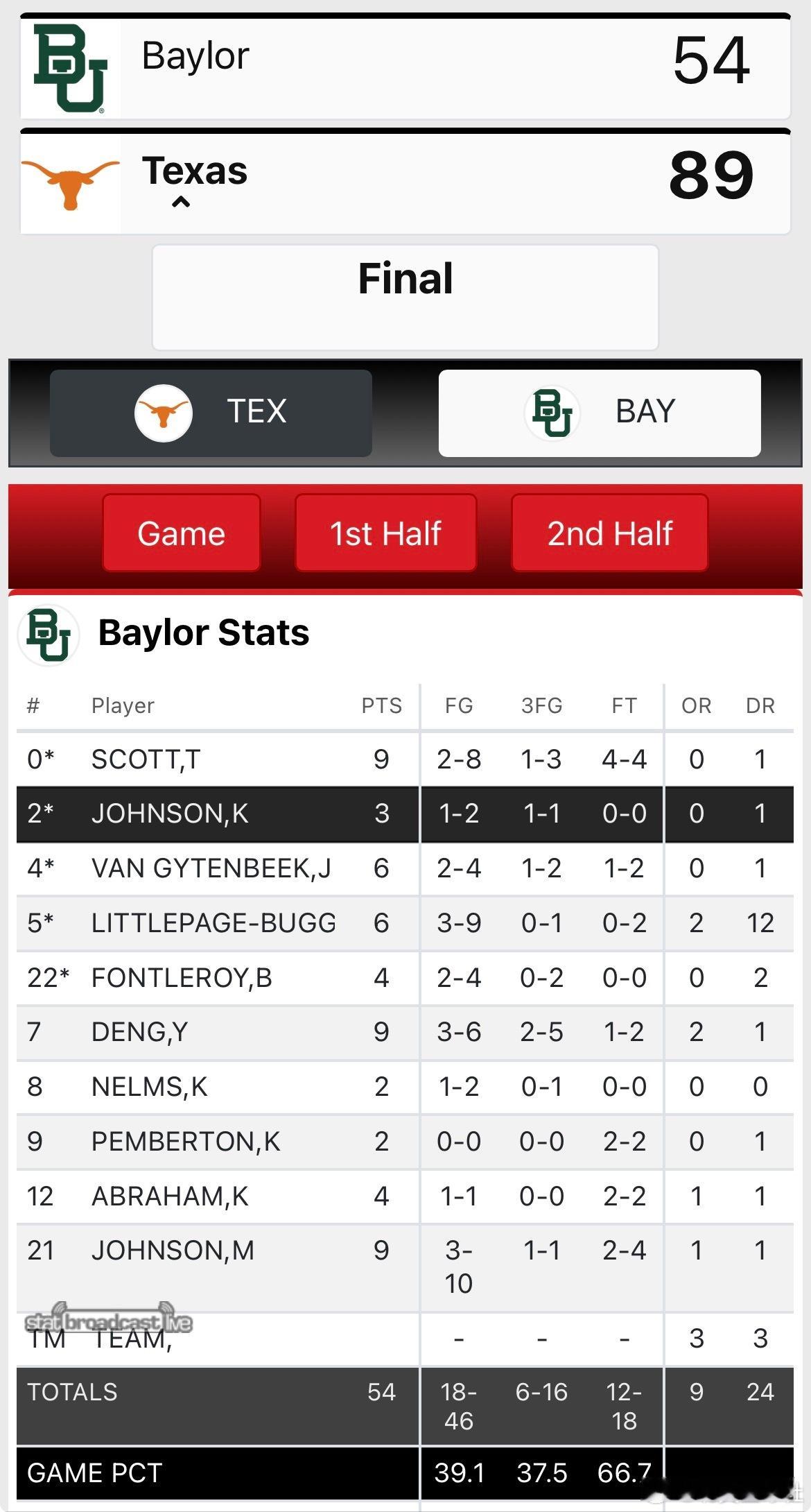
Task: Sort the table by PTS column header
Action: click(381, 706)
